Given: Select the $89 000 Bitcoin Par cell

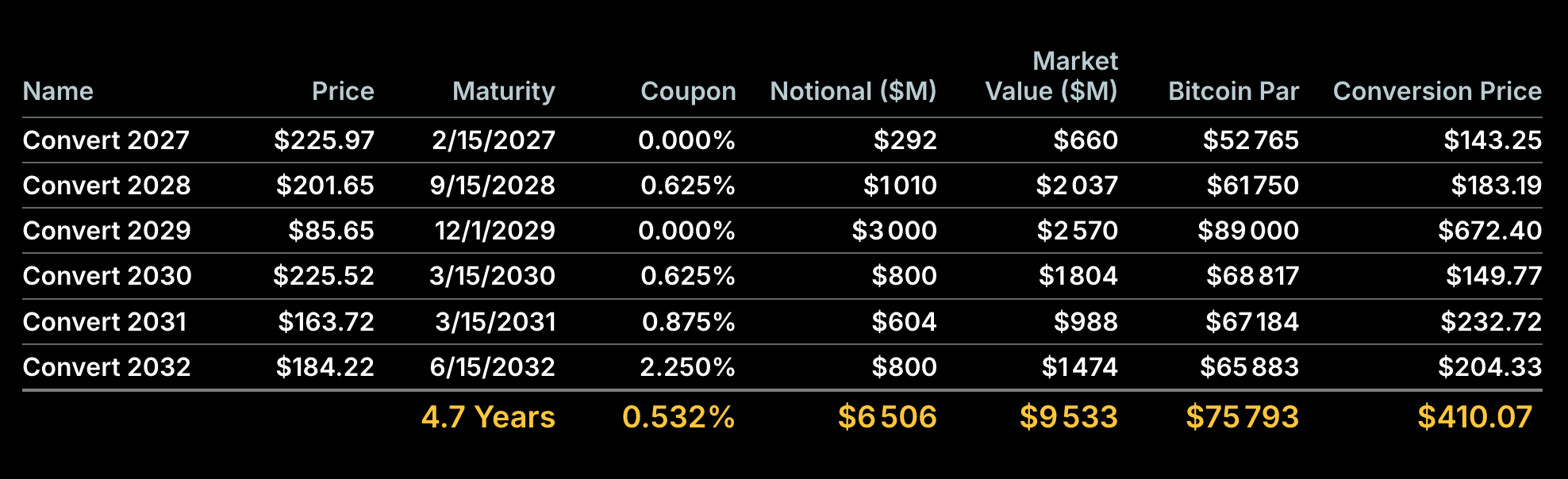Looking at the screenshot, I should click(1248, 231).
